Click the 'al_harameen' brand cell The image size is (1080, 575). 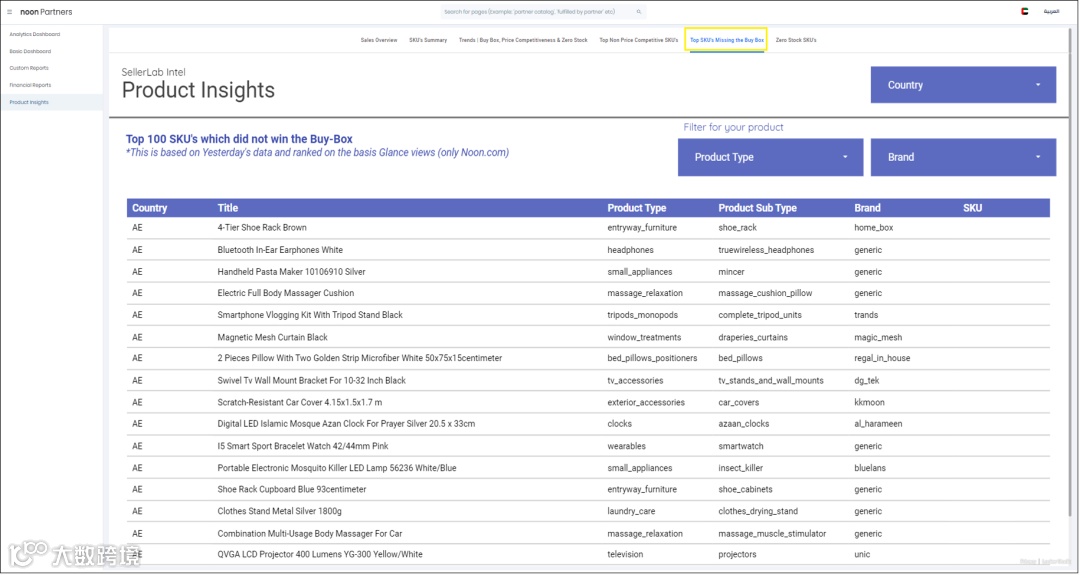(x=878, y=424)
